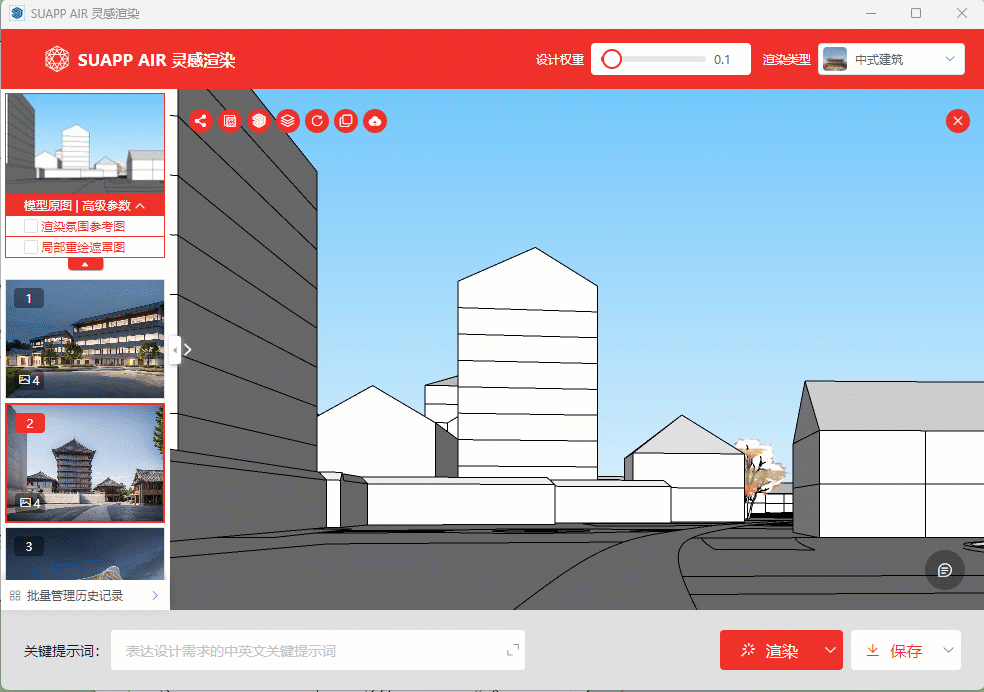Click the 关键提示词 label
The width and height of the screenshot is (984, 692).
[62, 651]
